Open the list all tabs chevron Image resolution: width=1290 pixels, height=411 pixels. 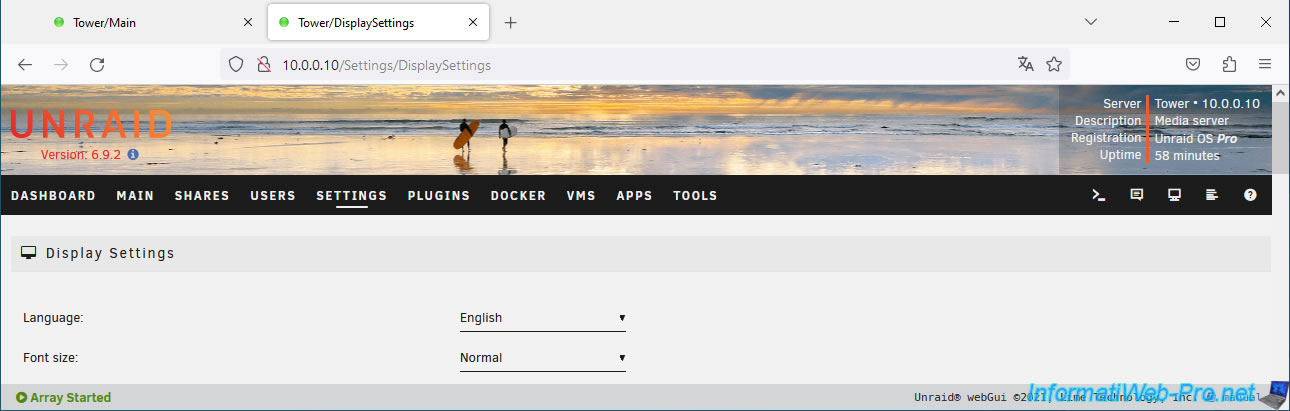pos(1091,22)
